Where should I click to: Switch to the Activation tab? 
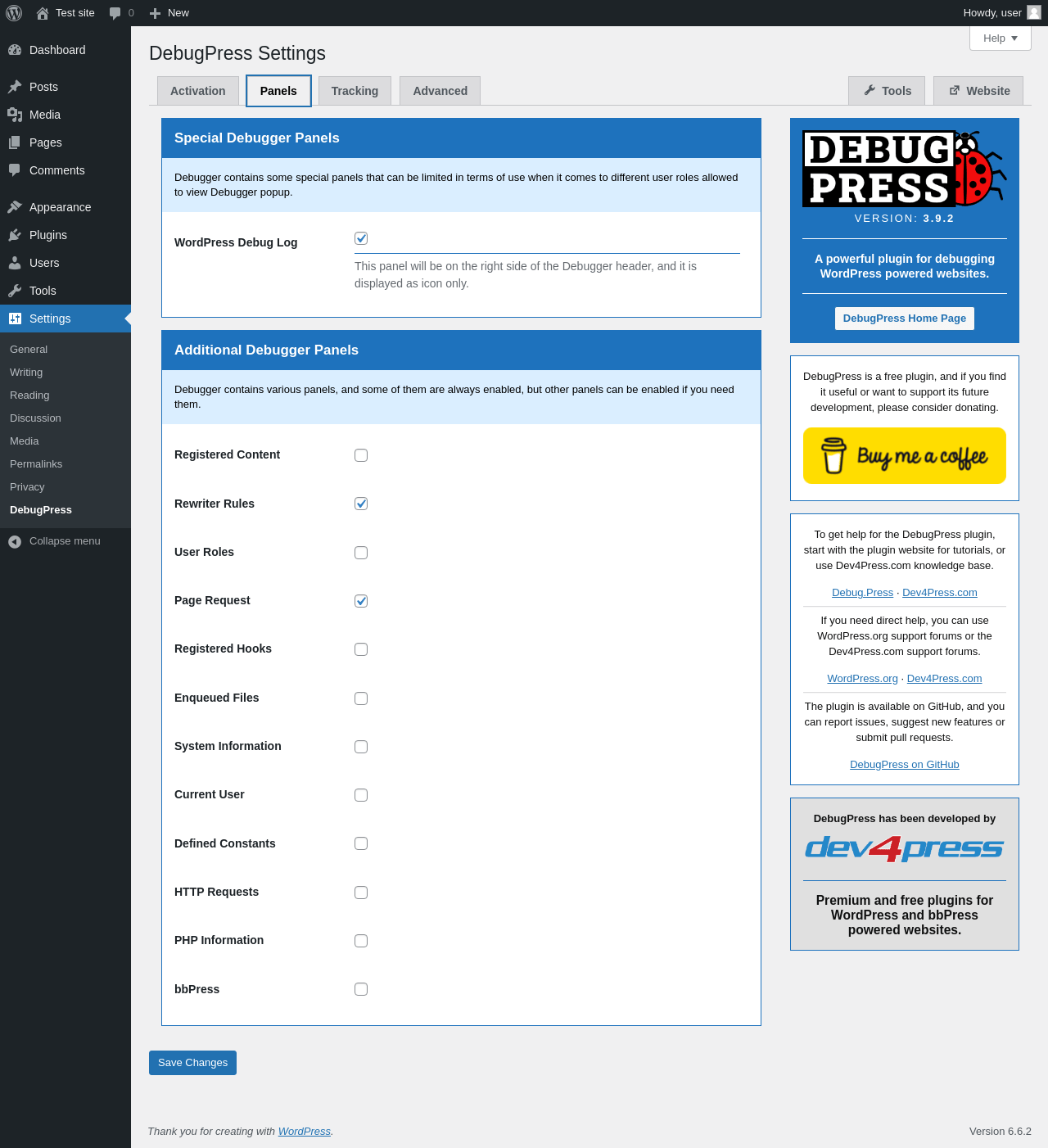click(x=198, y=91)
